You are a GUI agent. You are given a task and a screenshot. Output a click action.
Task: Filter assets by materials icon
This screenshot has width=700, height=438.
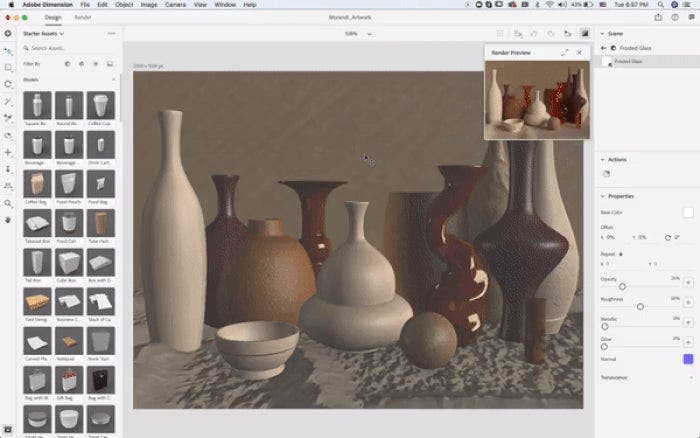pos(81,64)
